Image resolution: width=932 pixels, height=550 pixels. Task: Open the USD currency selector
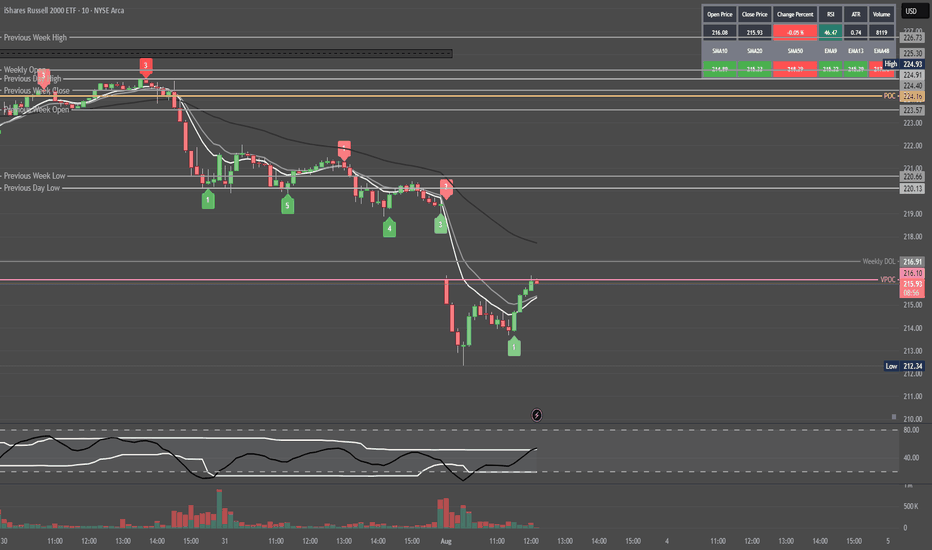tap(914, 11)
